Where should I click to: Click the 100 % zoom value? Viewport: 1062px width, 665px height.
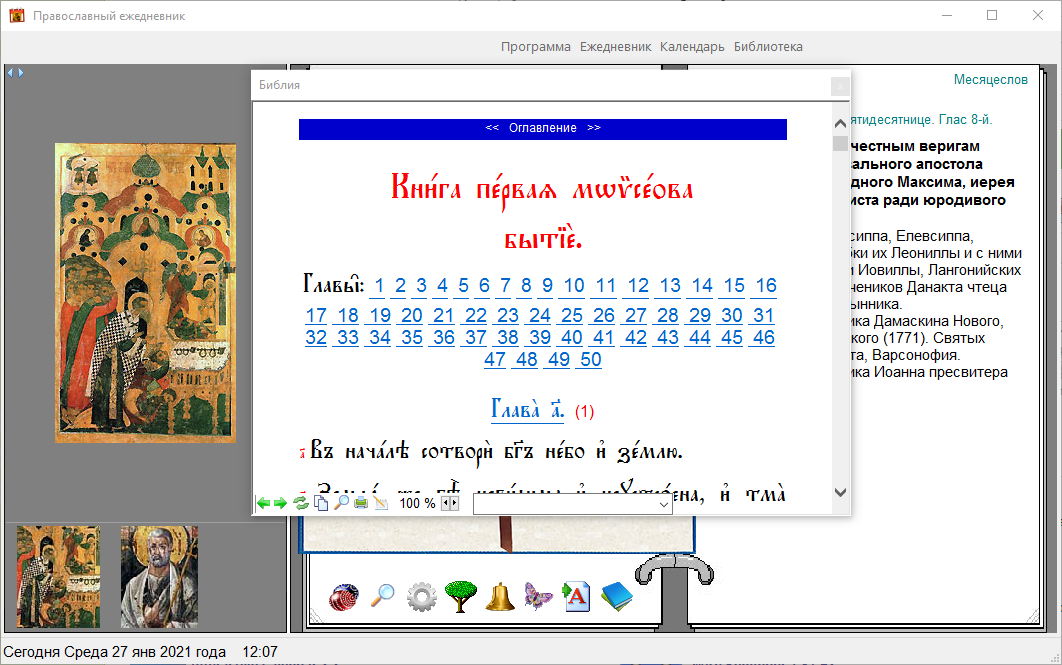click(417, 503)
